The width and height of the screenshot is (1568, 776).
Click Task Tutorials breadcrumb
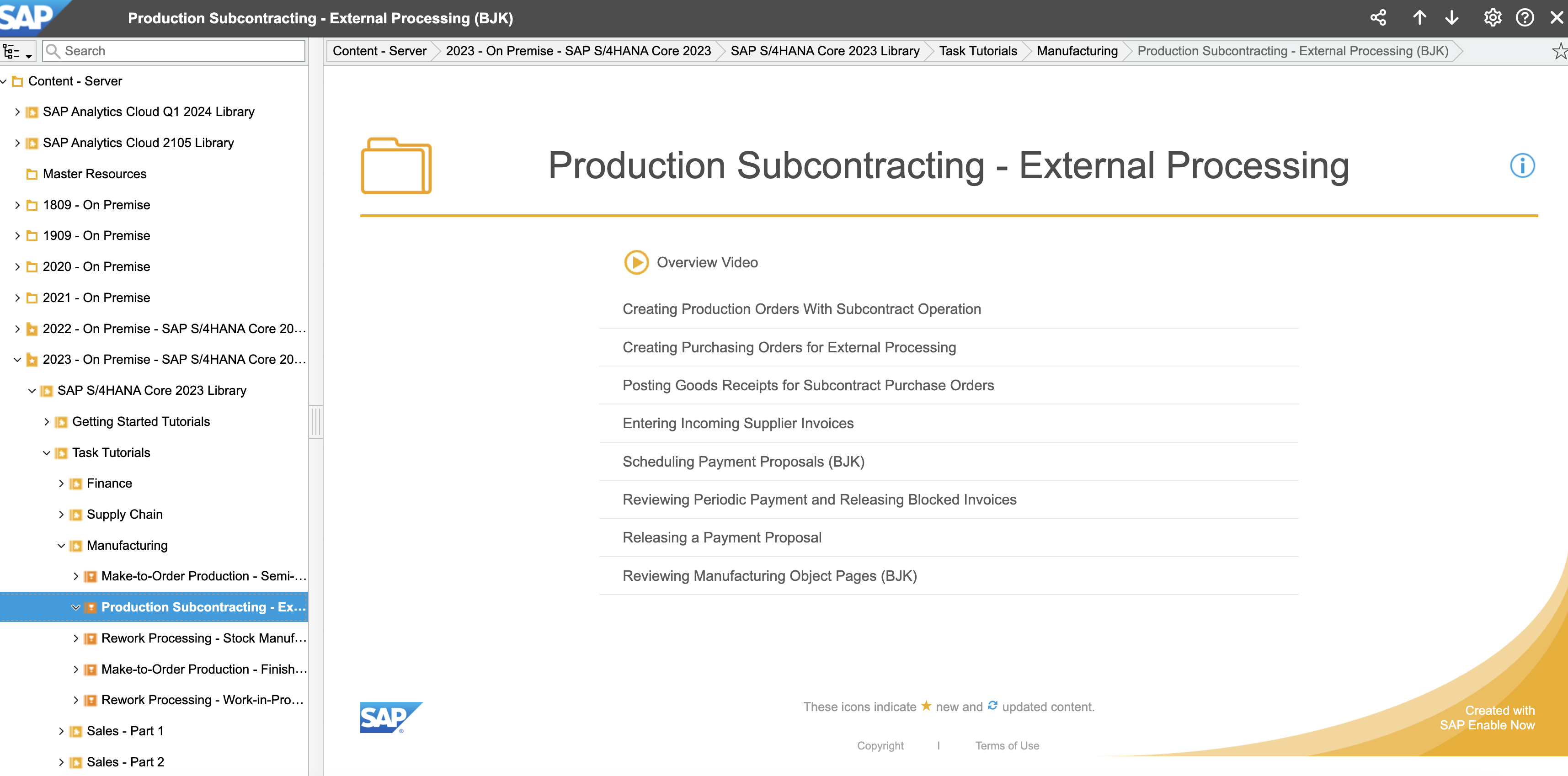pyautogui.click(x=977, y=51)
